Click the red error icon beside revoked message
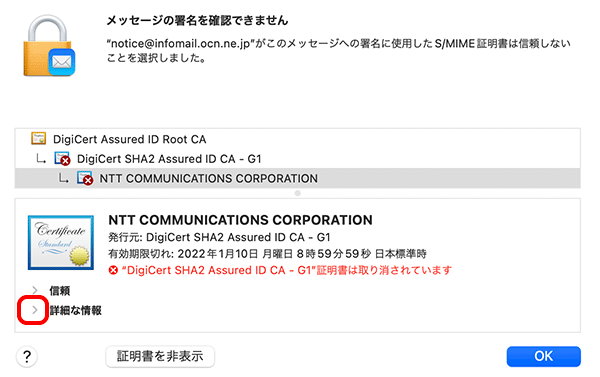Viewport: 600px width, 377px height. [x=113, y=271]
